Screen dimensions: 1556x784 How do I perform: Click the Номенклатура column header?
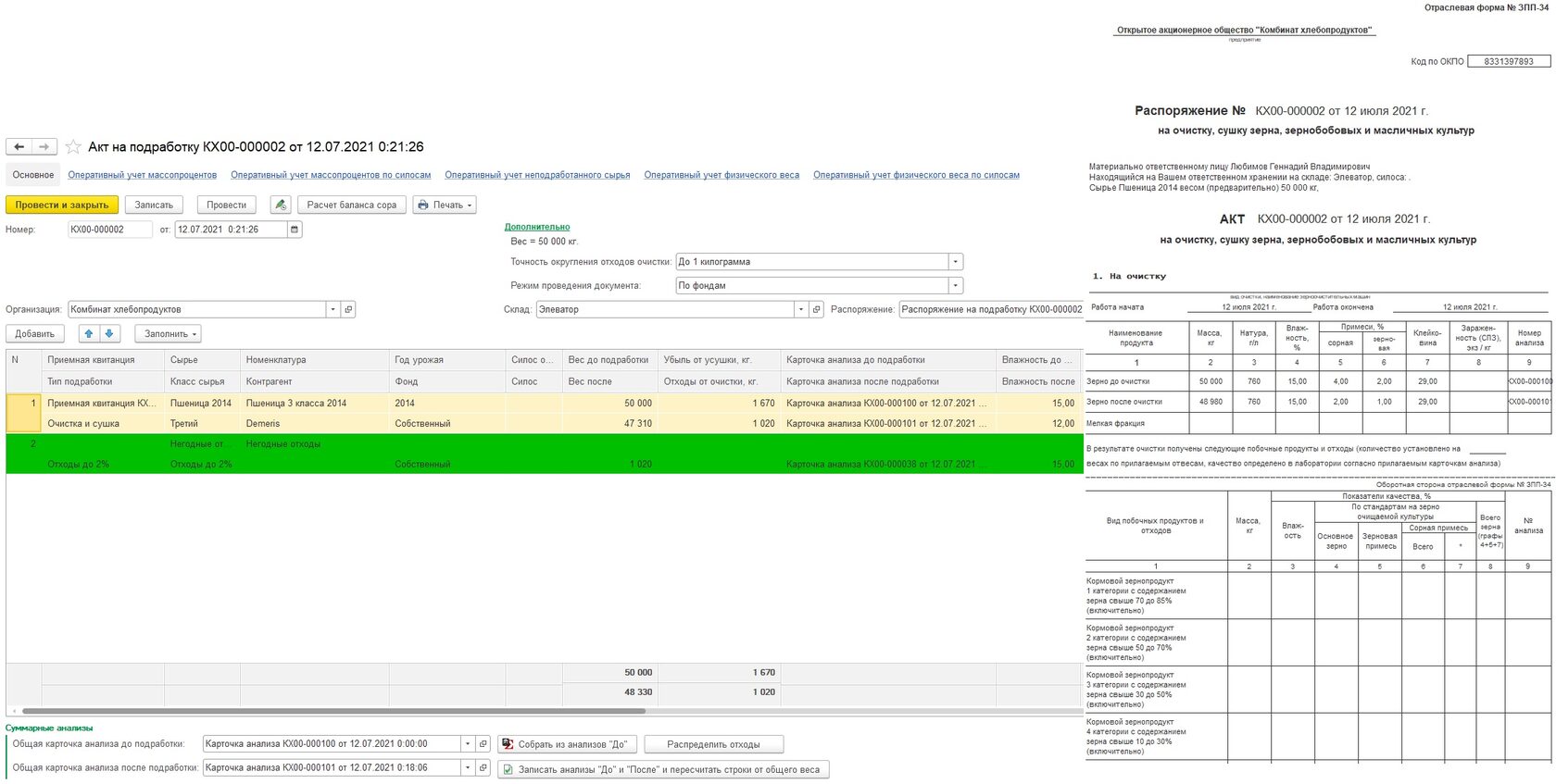point(315,360)
